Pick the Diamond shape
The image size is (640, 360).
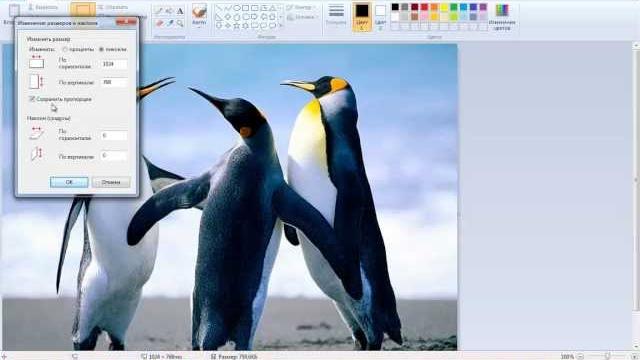tap(228, 17)
